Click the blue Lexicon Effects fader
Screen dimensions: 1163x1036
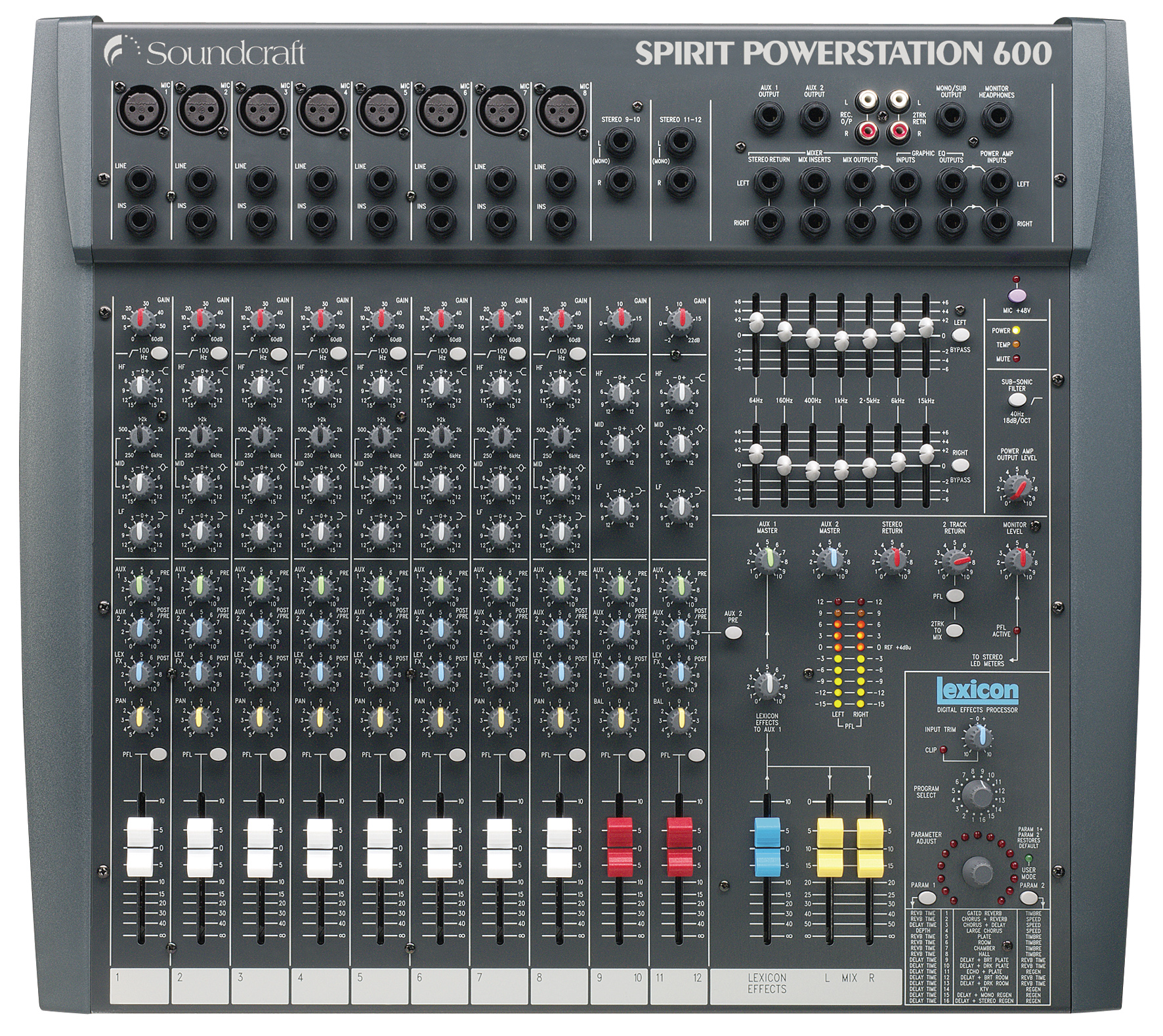[x=767, y=847]
